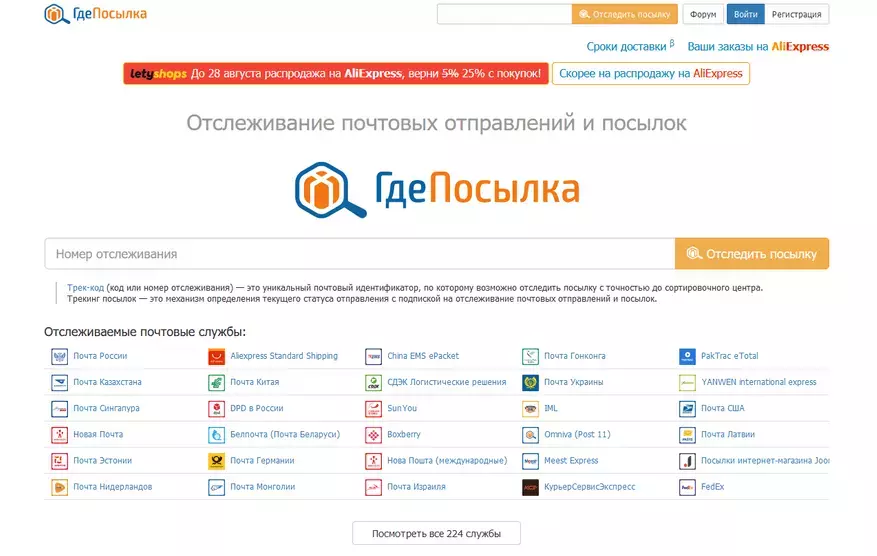The height and width of the screenshot is (556, 877).
Task: Click the Boxberry icon
Action: pyautogui.click(x=373, y=435)
